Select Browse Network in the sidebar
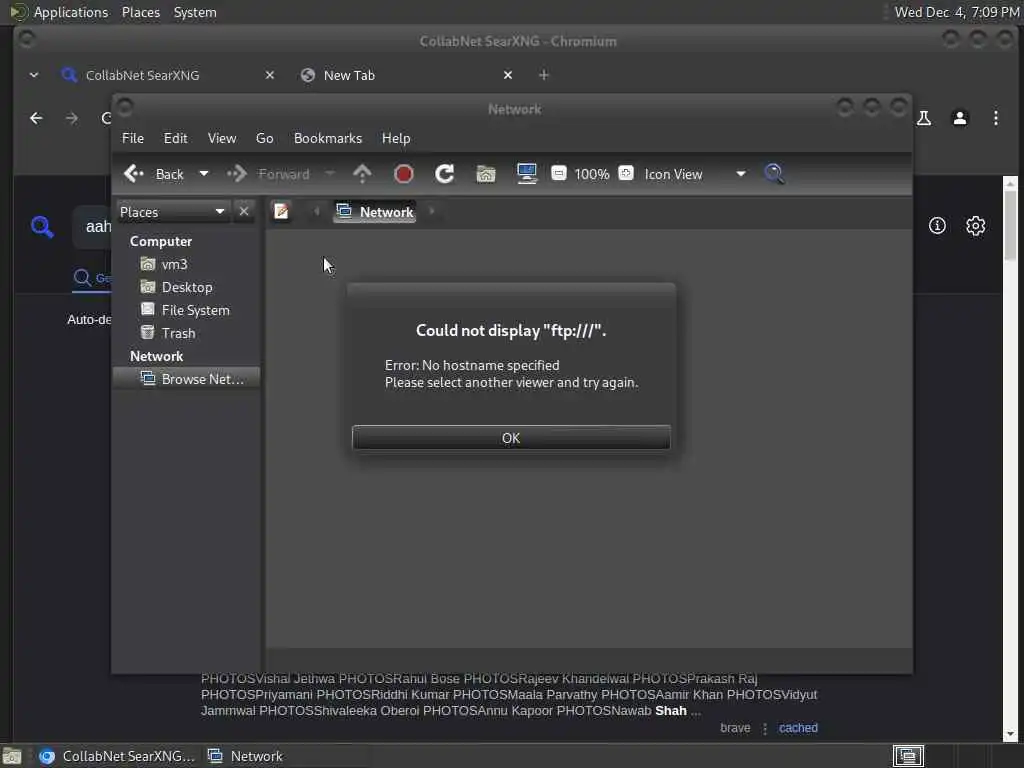The width and height of the screenshot is (1024, 768). [x=186, y=379]
